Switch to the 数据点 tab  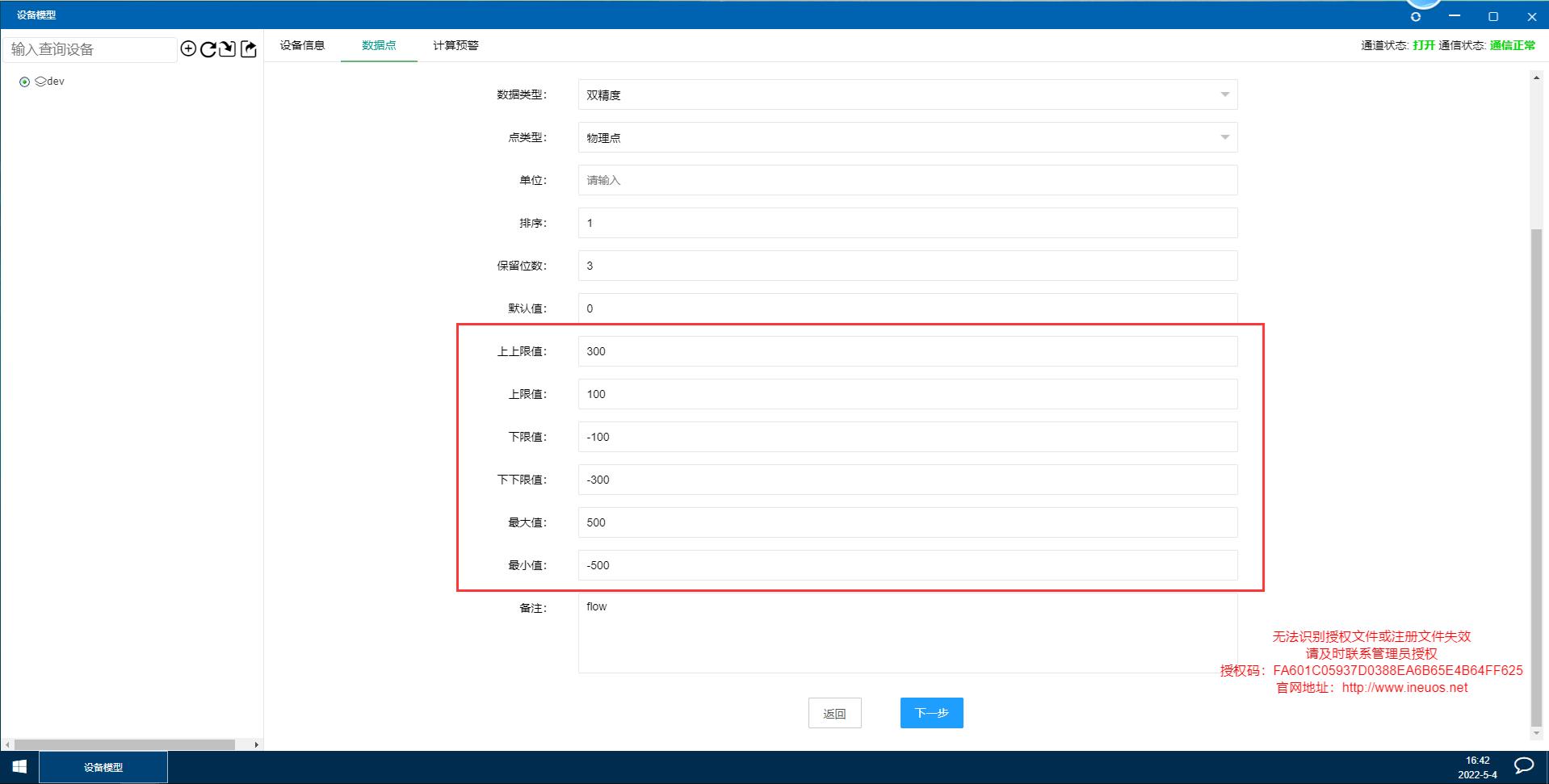tap(379, 45)
